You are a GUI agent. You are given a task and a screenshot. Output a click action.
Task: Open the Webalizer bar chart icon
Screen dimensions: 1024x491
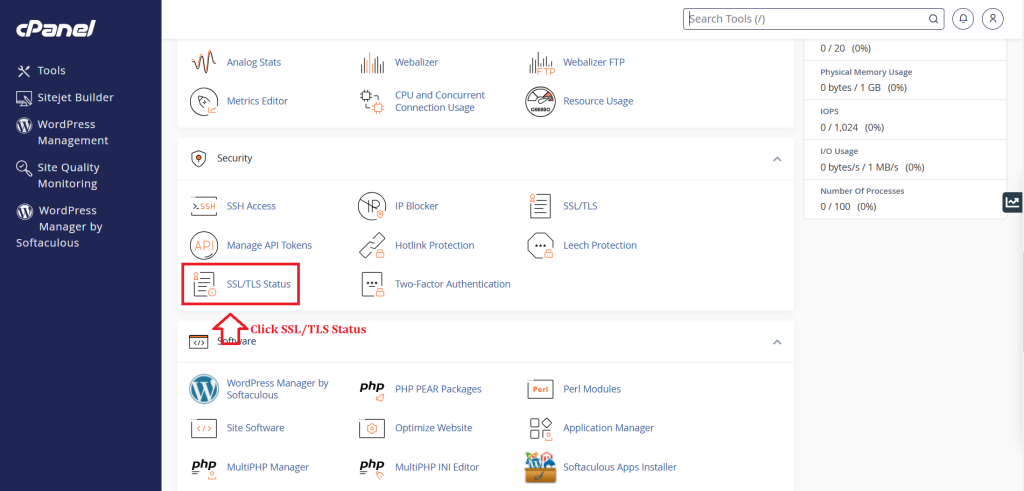pyautogui.click(x=372, y=62)
